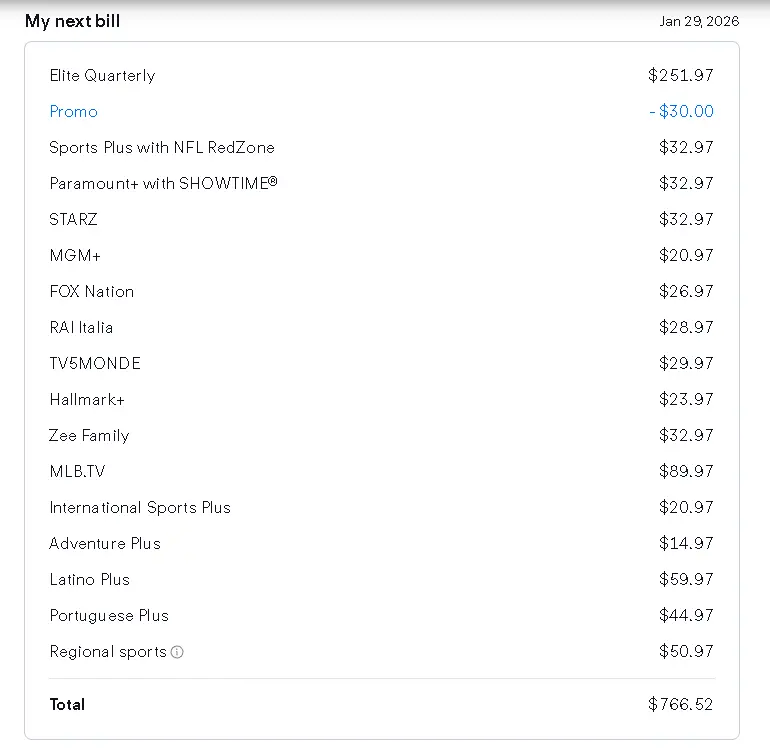Click Sports Plus with NFL RedZone item
770x752 pixels.
[162, 147]
